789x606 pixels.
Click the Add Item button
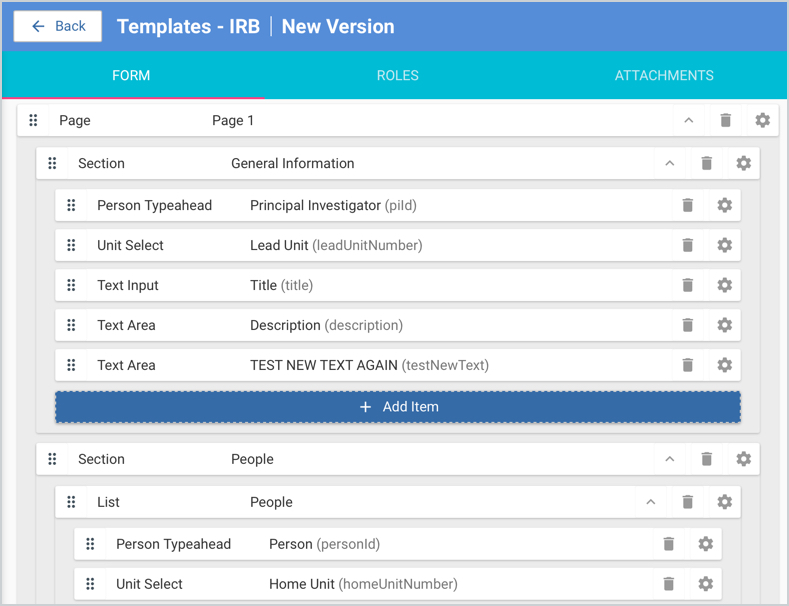tap(398, 407)
